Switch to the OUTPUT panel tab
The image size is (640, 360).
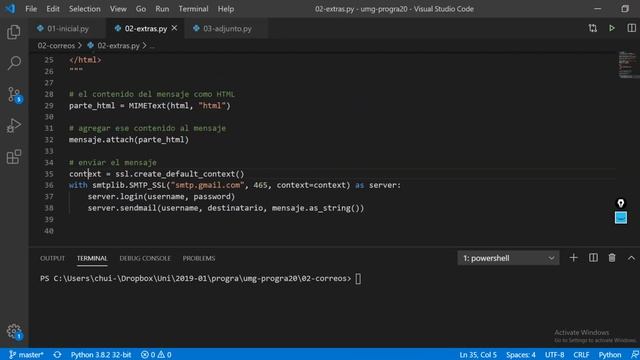coord(52,258)
